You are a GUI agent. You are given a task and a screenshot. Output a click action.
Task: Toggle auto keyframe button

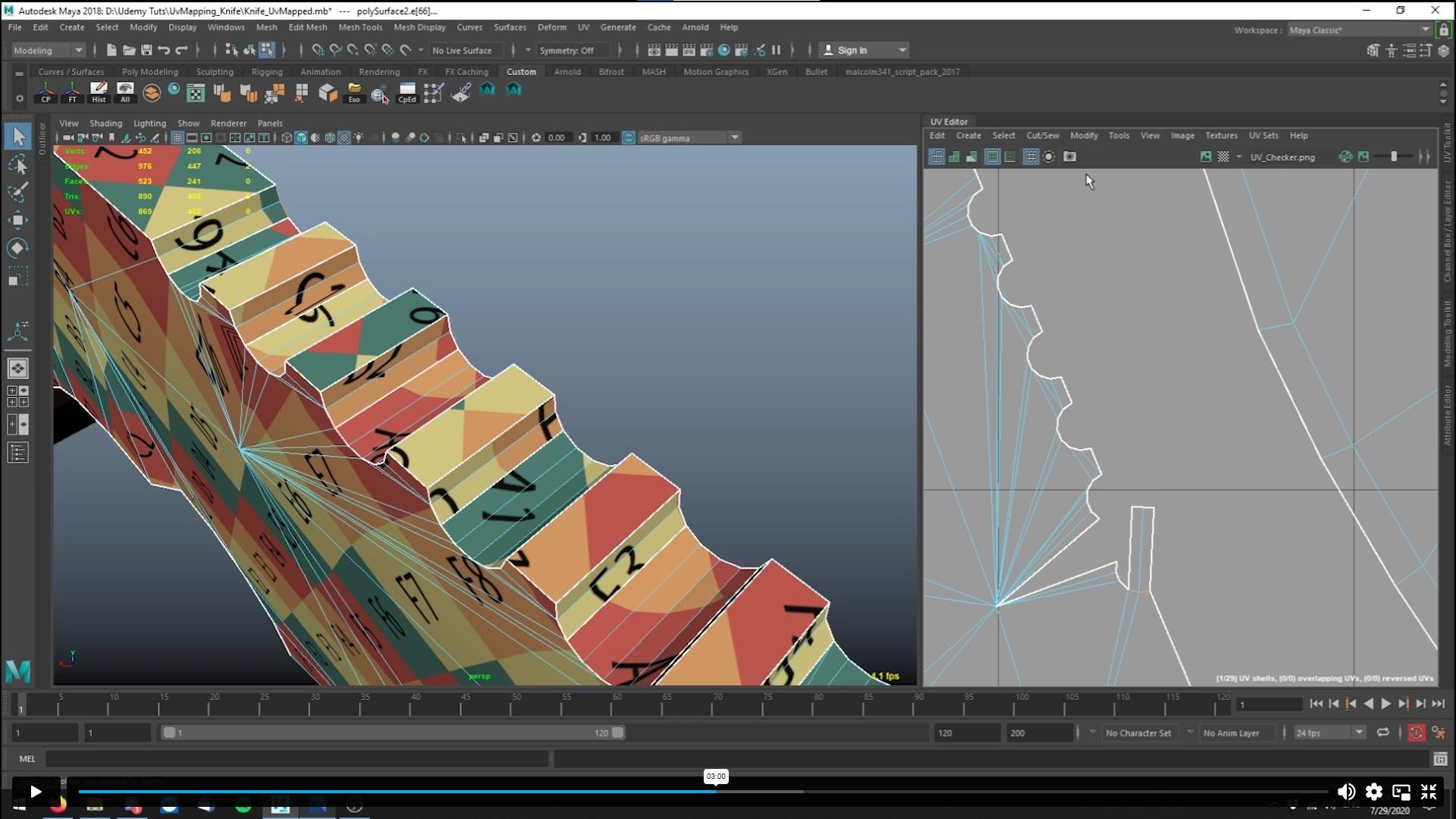pyautogui.click(x=1416, y=733)
